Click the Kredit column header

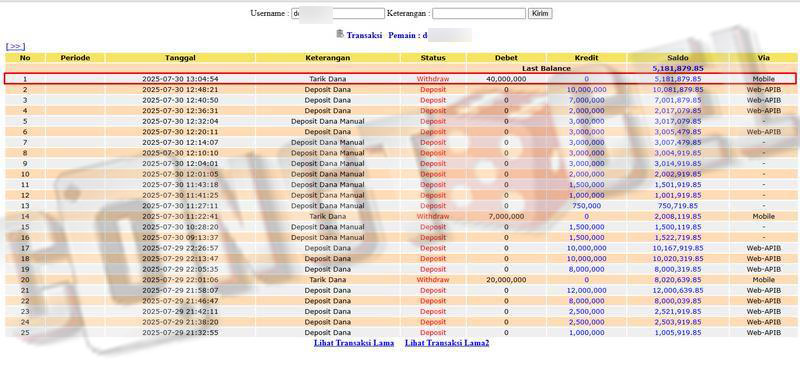(586, 58)
